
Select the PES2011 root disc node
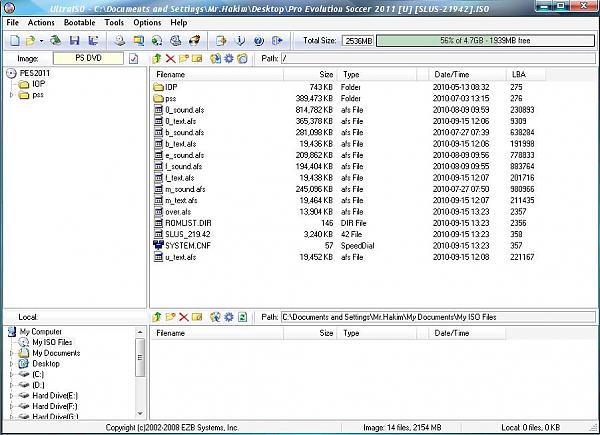pos(29,73)
